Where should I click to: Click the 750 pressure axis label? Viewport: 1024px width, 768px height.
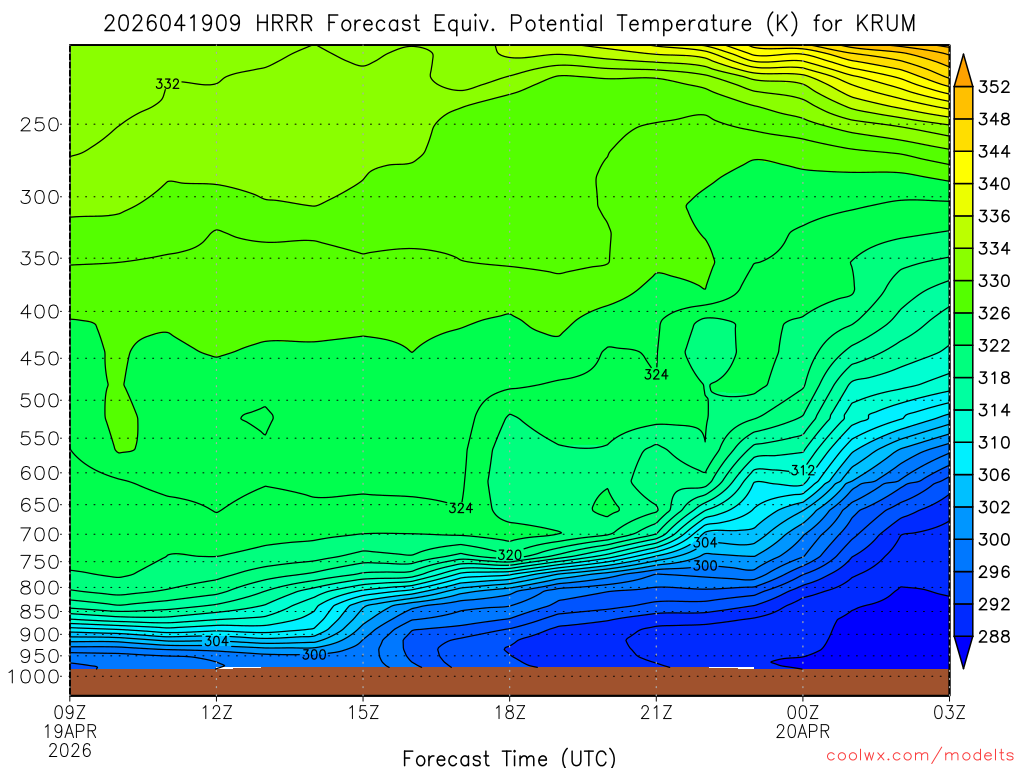(40, 562)
